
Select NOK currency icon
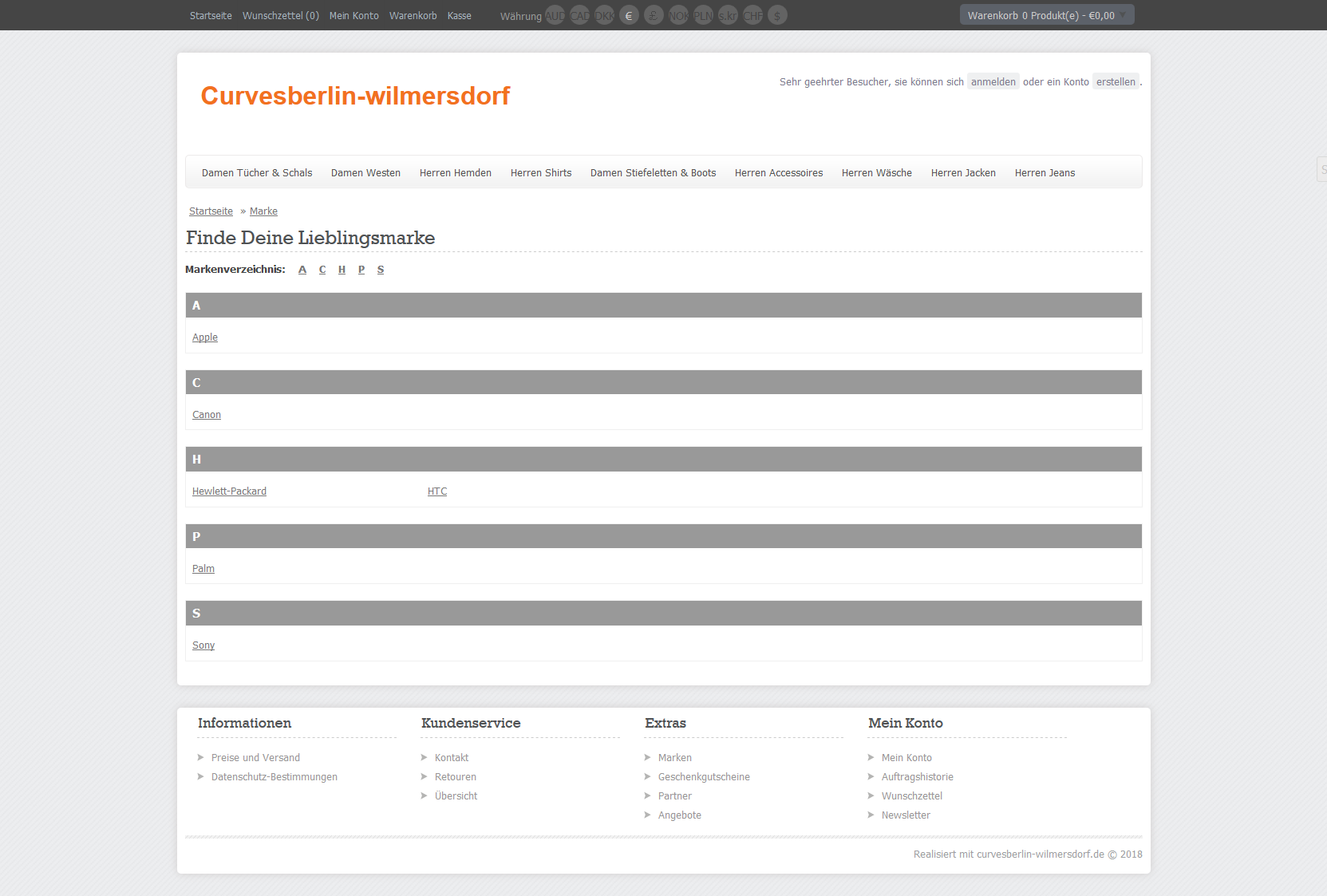click(x=678, y=15)
